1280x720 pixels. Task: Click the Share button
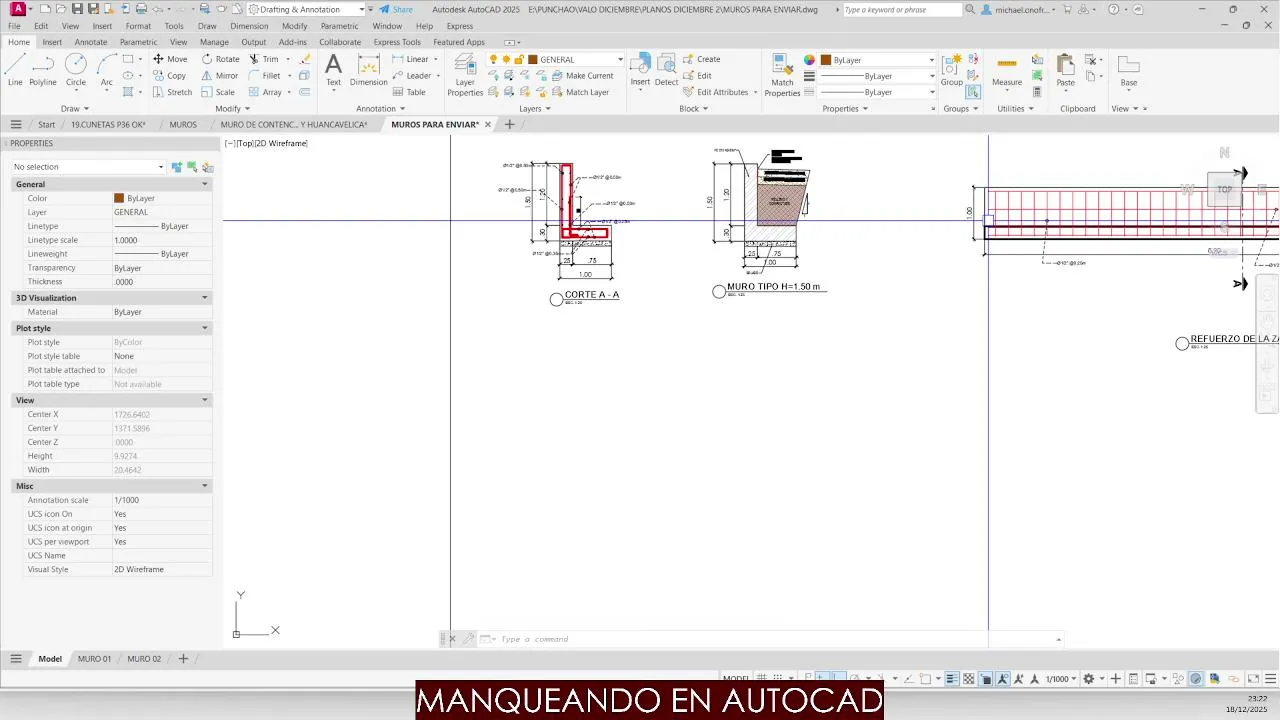click(396, 9)
